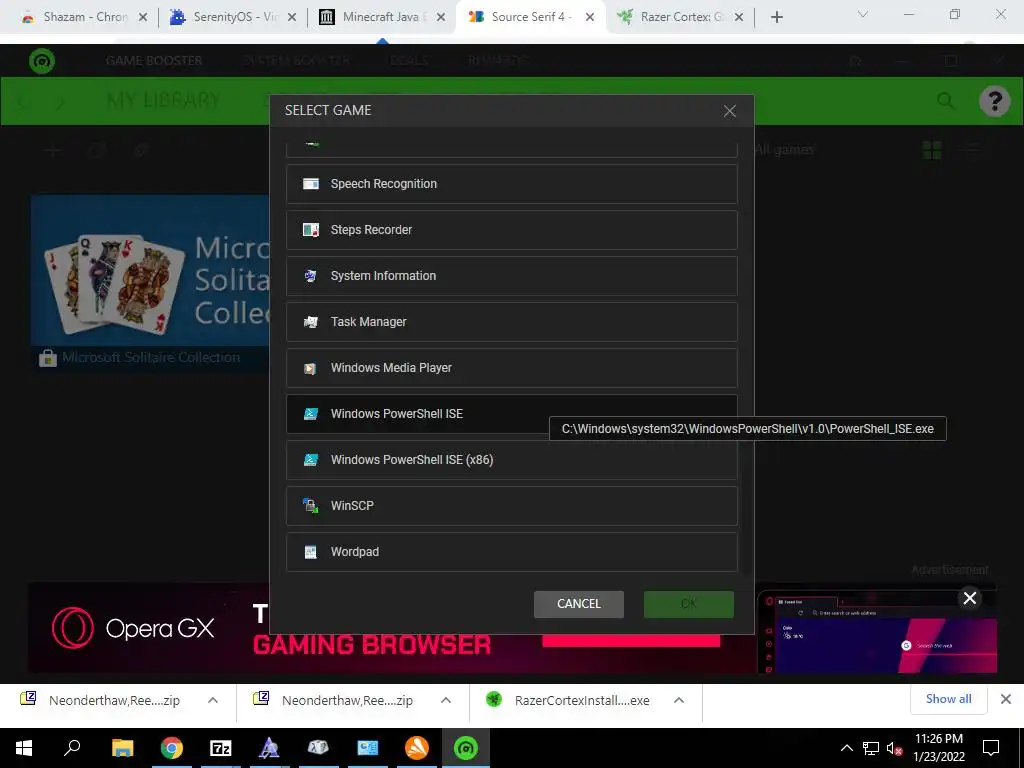Switch to the SerenityOS browser tab
The width and height of the screenshot is (1024, 768).
[x=232, y=17]
